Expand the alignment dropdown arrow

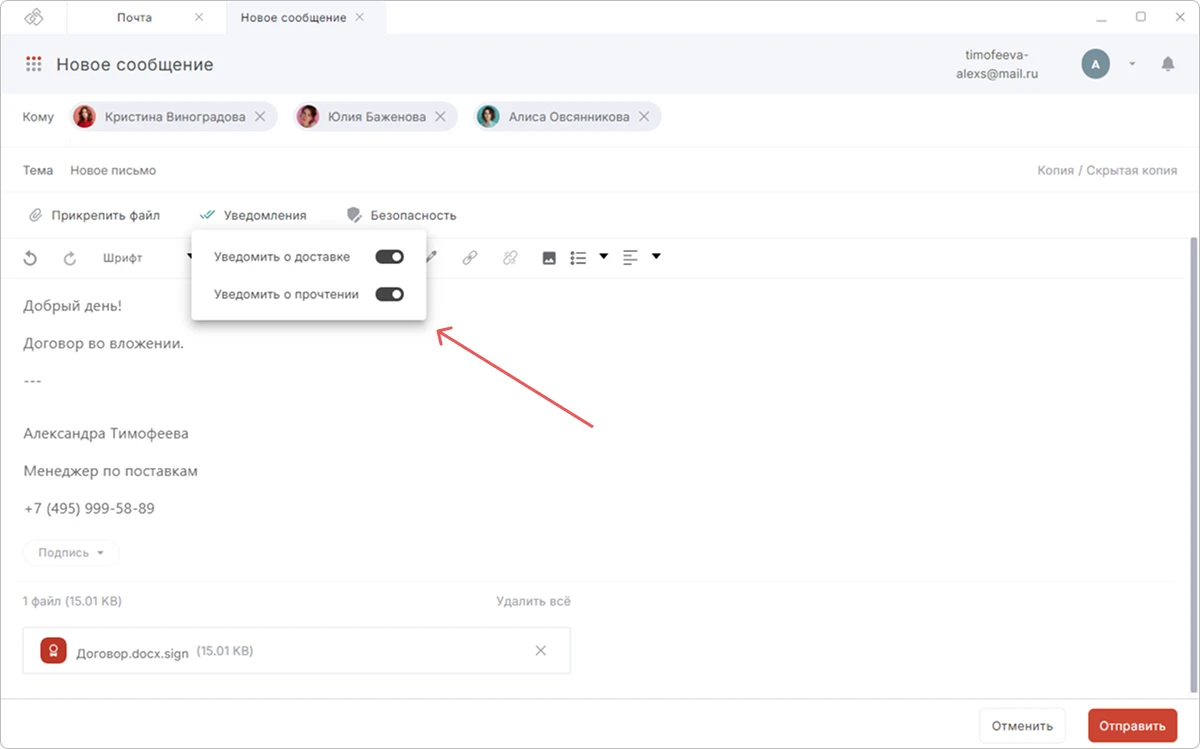pyautogui.click(x=656, y=257)
